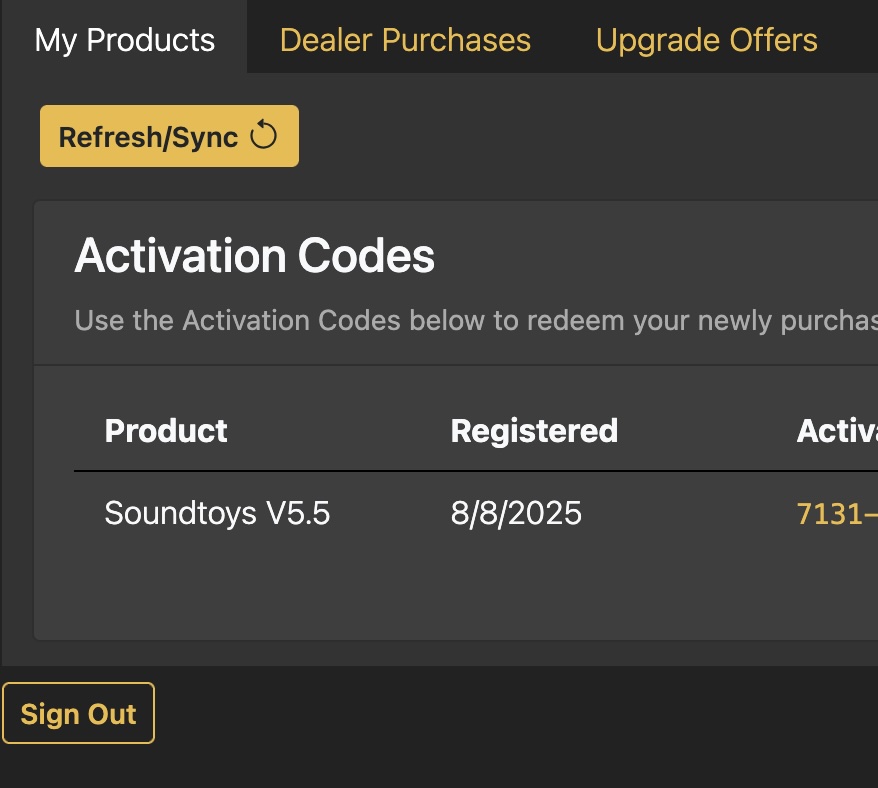Select the Soundtoys V5.5 product entry
878x788 pixels.
[x=217, y=512]
